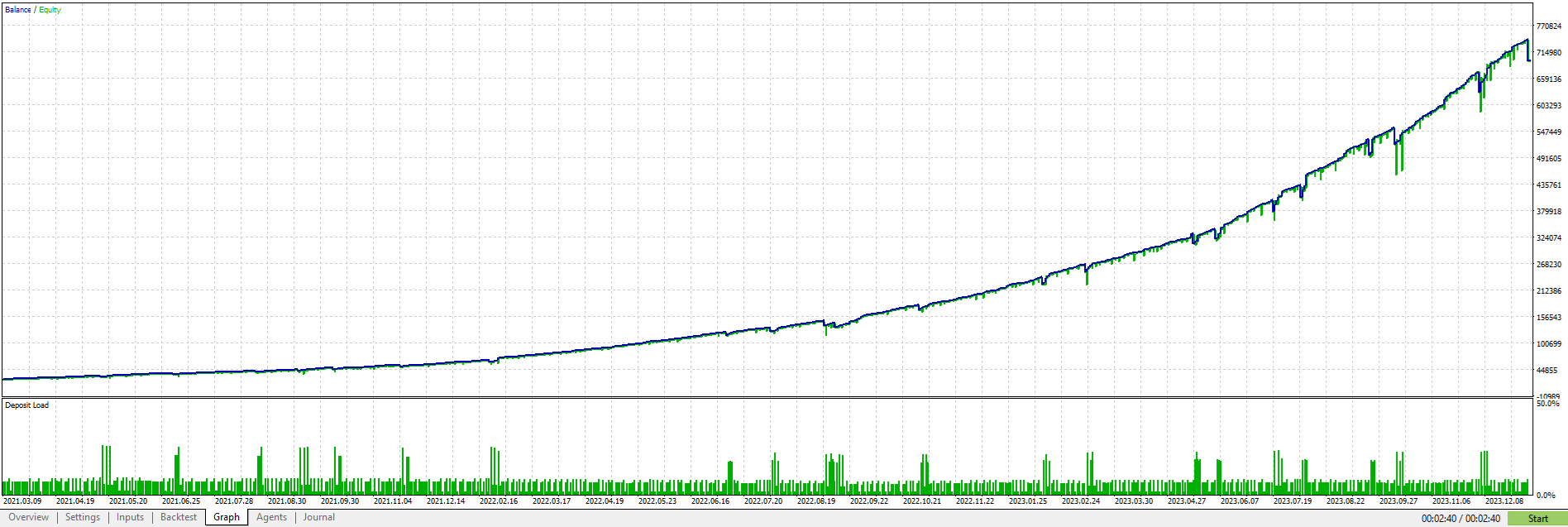Click the 2021.09.30 date label
Image resolution: width=1568 pixels, height=527 pixels.
[340, 501]
